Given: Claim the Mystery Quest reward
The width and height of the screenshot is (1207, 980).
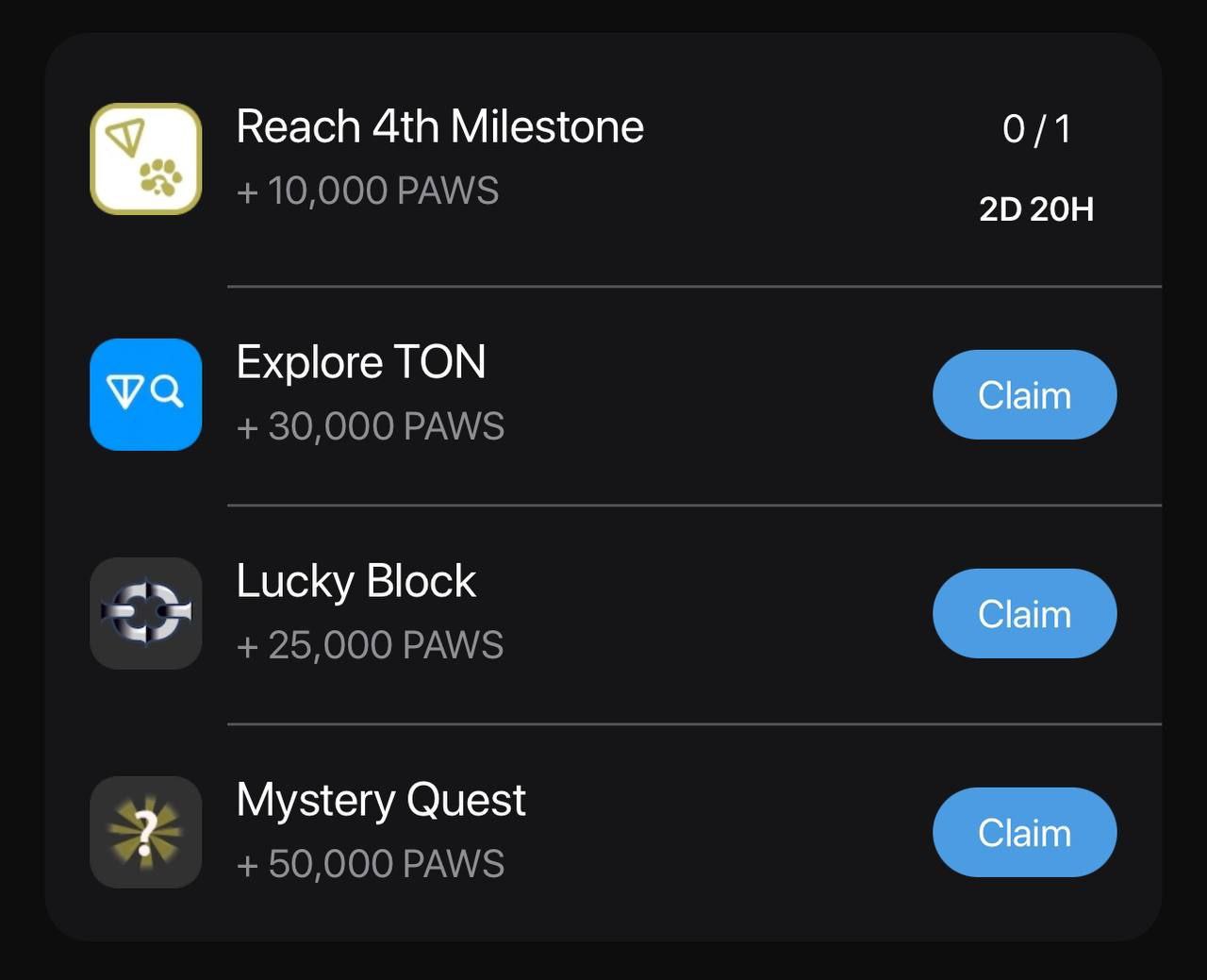Looking at the screenshot, I should (1025, 832).
